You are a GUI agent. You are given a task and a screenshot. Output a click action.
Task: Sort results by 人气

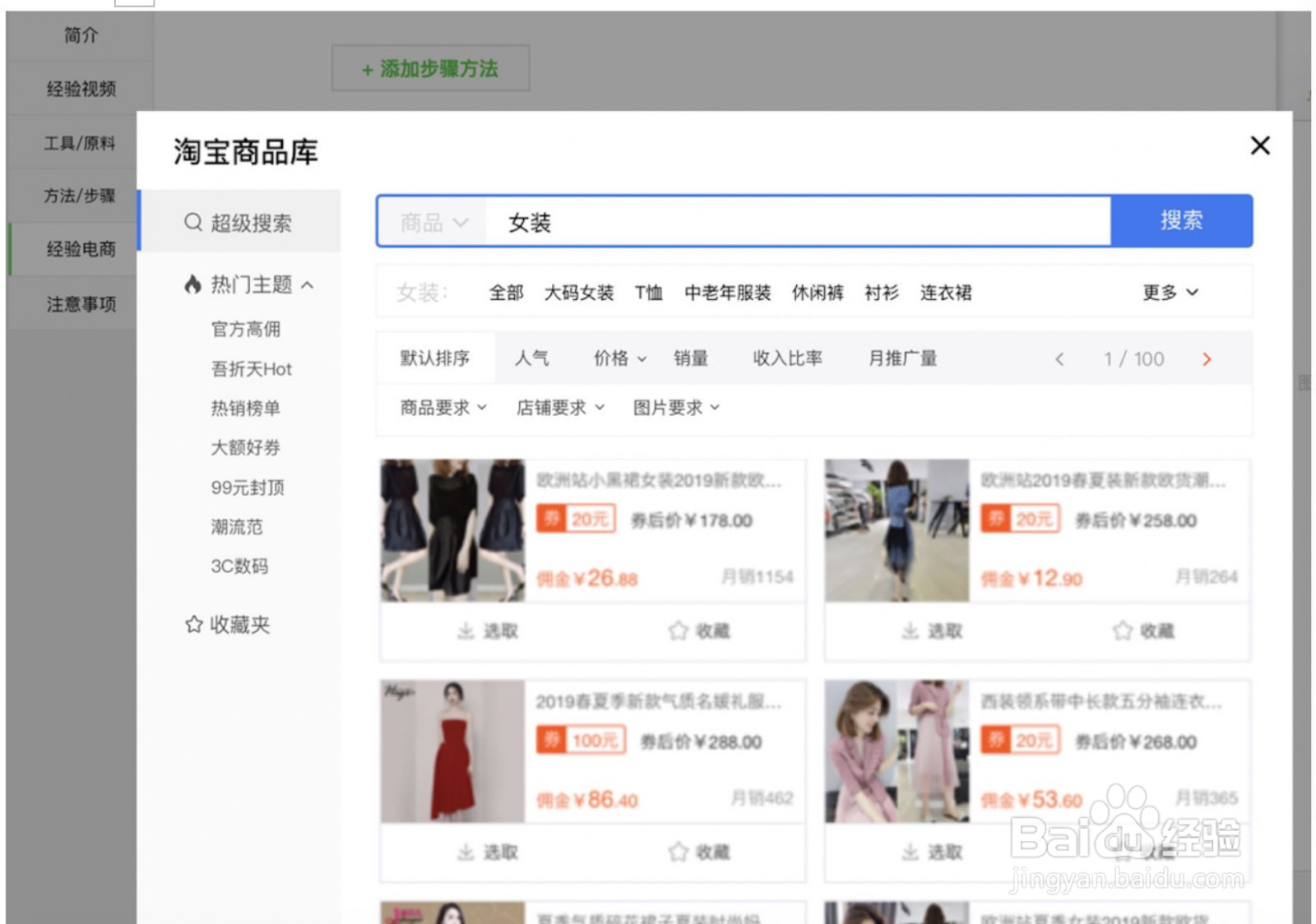[531, 358]
